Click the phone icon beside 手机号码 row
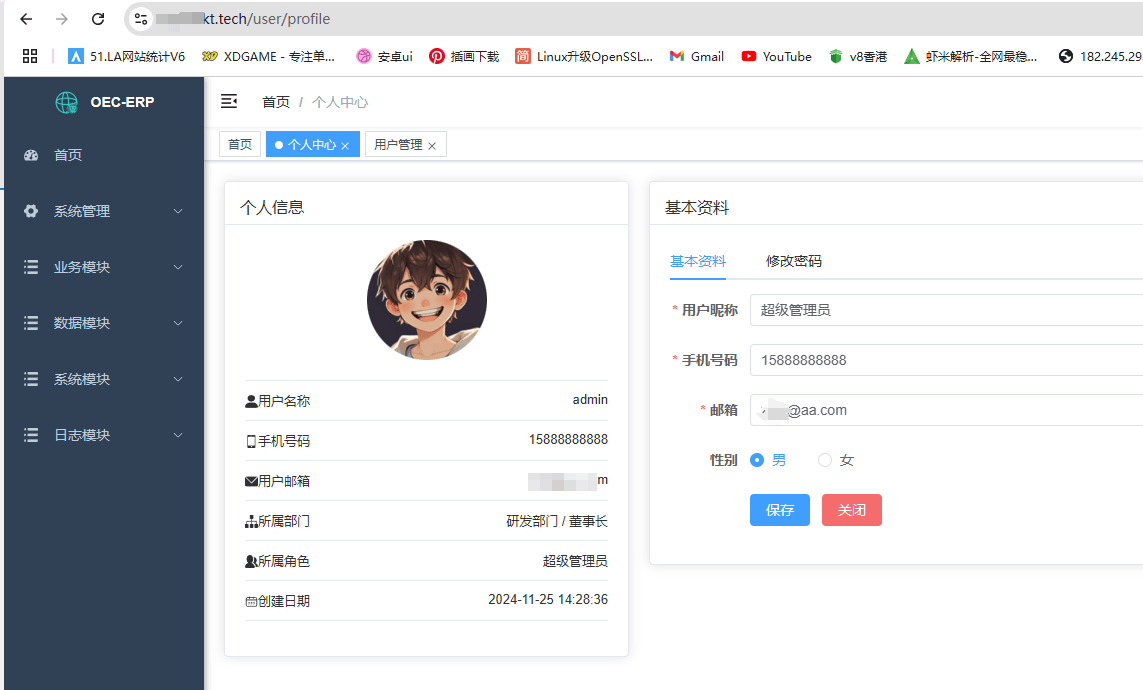This screenshot has width=1143, height=690. tap(249, 440)
